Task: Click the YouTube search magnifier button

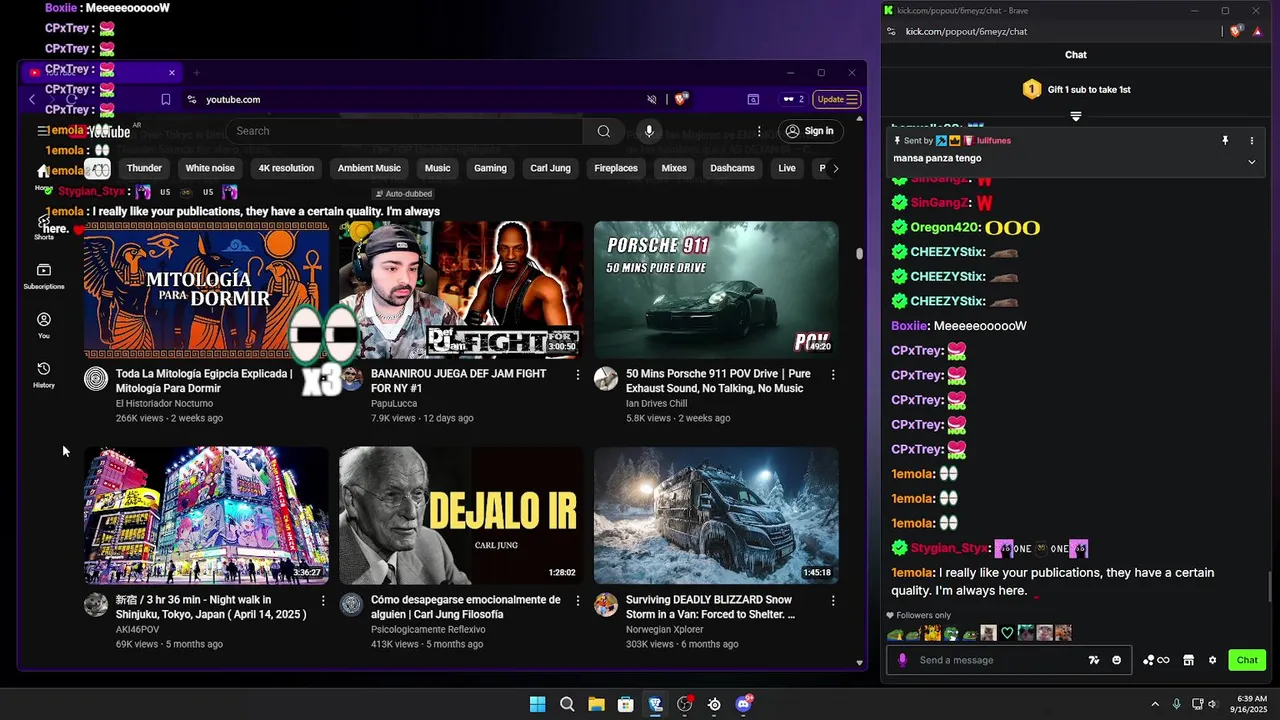Action: pos(603,131)
